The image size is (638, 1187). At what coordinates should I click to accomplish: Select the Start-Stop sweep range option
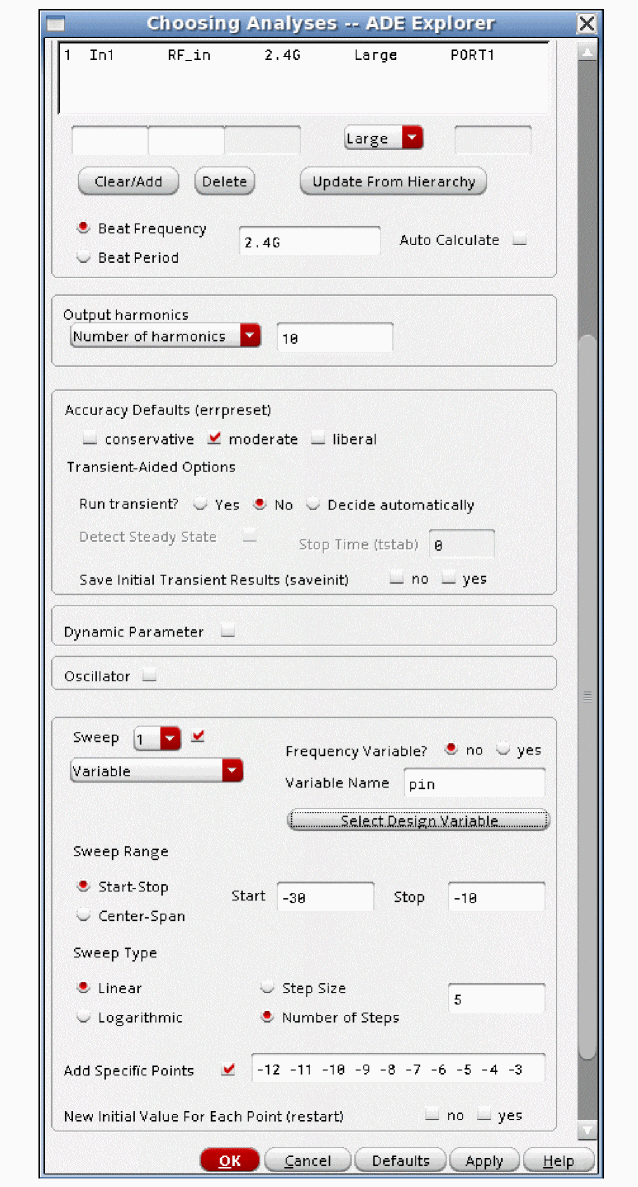coord(85,886)
